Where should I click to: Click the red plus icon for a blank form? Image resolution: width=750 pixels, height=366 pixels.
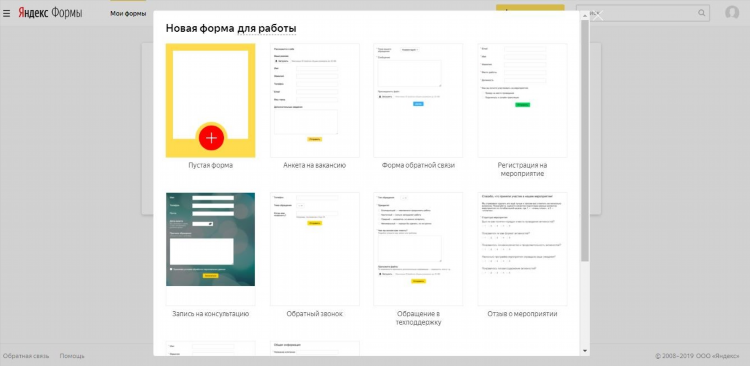211,138
